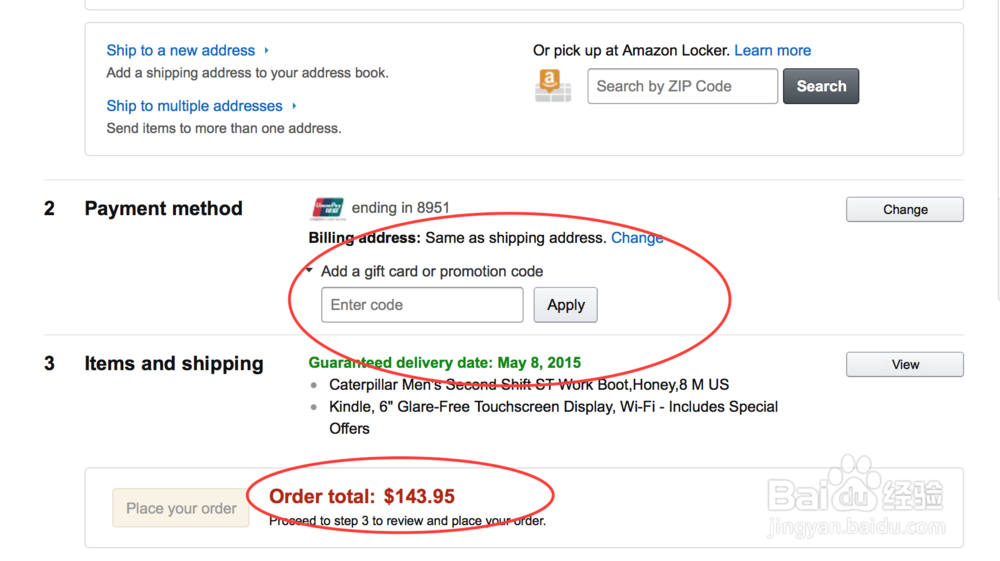Screen dimensions: 1000x561
Task: Click the arrow beside Ship to multiple addresses
Action: tap(294, 106)
